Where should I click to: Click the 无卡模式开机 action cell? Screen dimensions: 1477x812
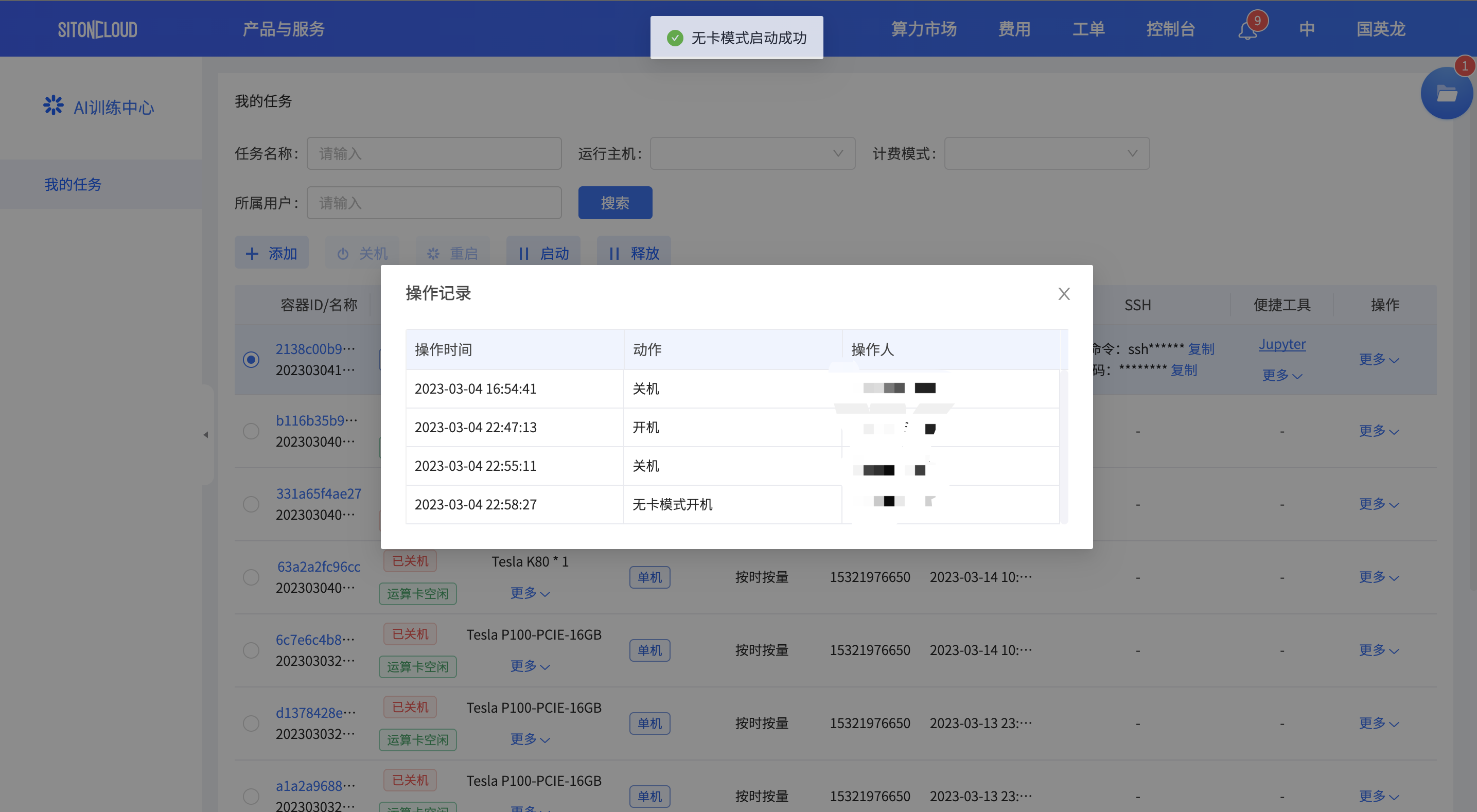click(732, 505)
